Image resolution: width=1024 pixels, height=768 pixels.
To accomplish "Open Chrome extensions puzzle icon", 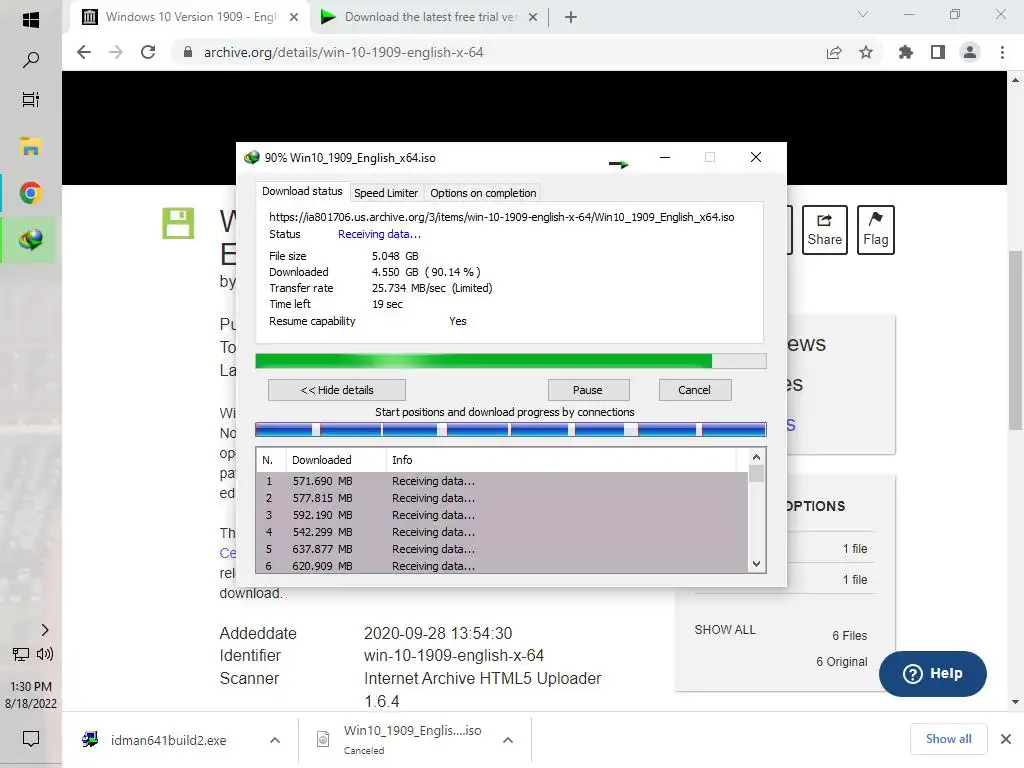I will pos(906,52).
